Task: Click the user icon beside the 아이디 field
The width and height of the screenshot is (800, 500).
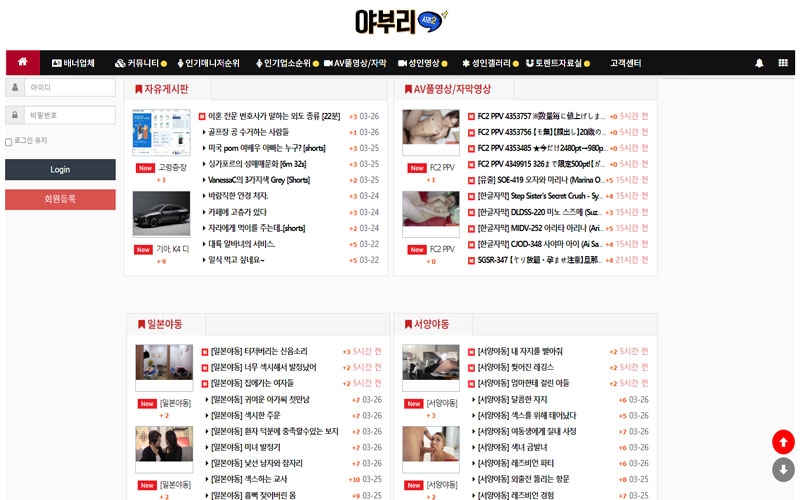Action: tap(15, 87)
